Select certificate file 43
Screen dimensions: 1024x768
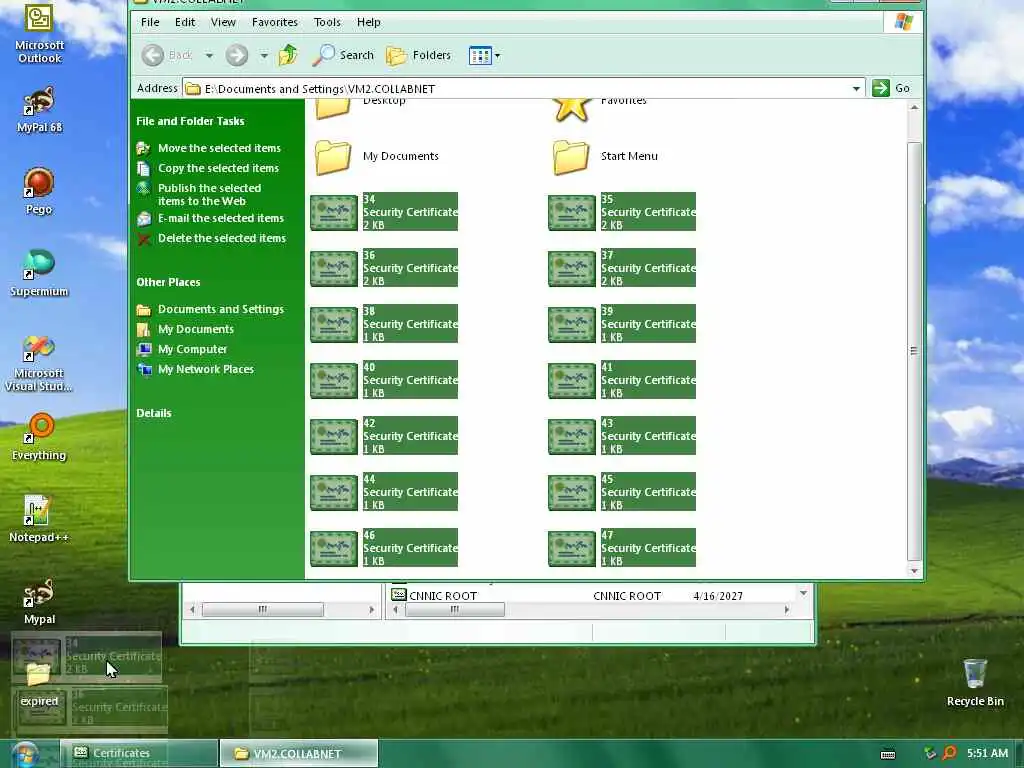tap(622, 436)
